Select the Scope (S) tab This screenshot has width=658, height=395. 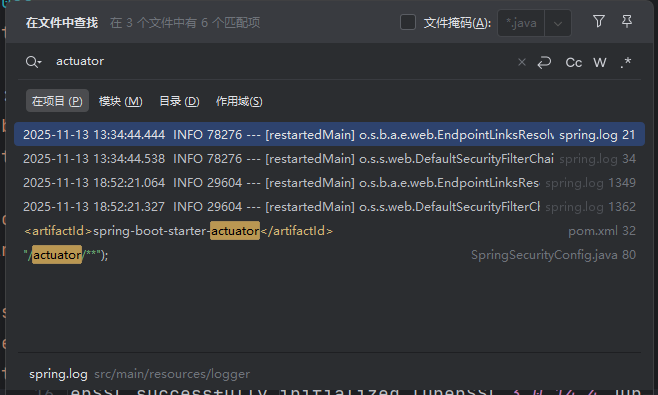coord(239,101)
